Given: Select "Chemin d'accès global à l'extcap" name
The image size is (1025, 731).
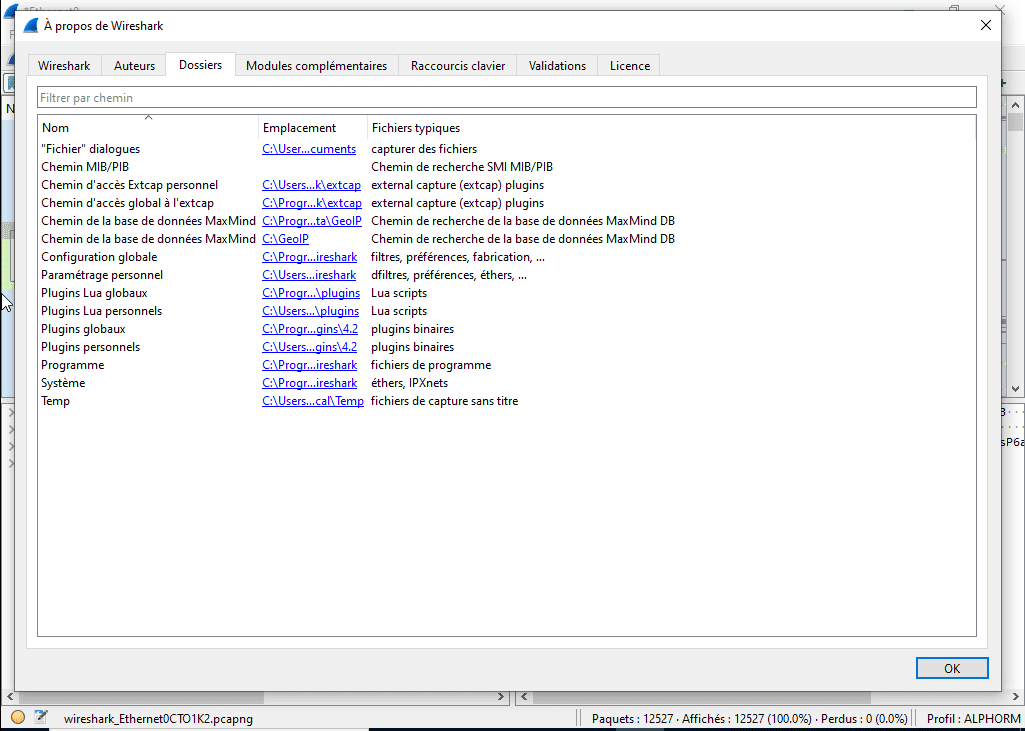Looking at the screenshot, I should 127,203.
